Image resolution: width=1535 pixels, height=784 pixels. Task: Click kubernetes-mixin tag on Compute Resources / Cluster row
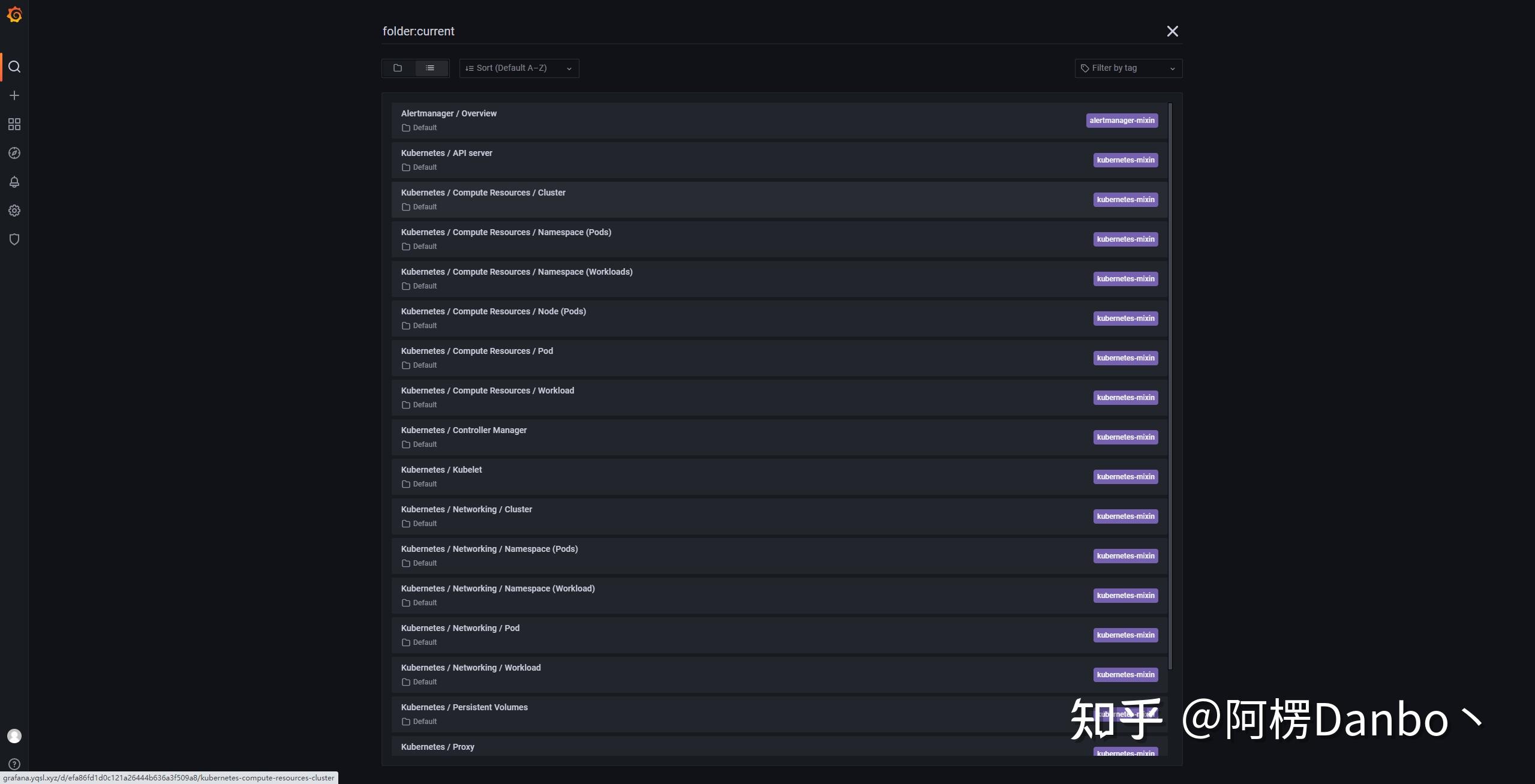[1125, 200]
